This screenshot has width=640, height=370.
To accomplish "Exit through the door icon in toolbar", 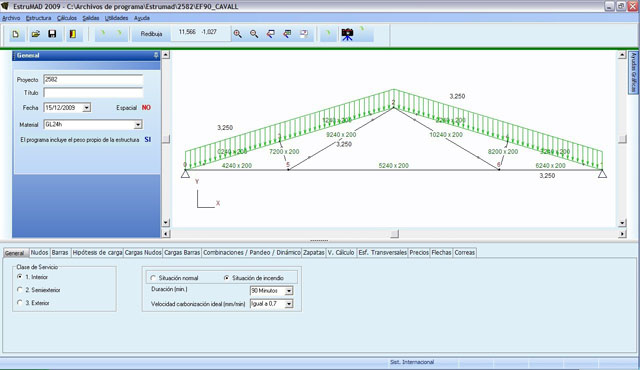I will click(73, 34).
